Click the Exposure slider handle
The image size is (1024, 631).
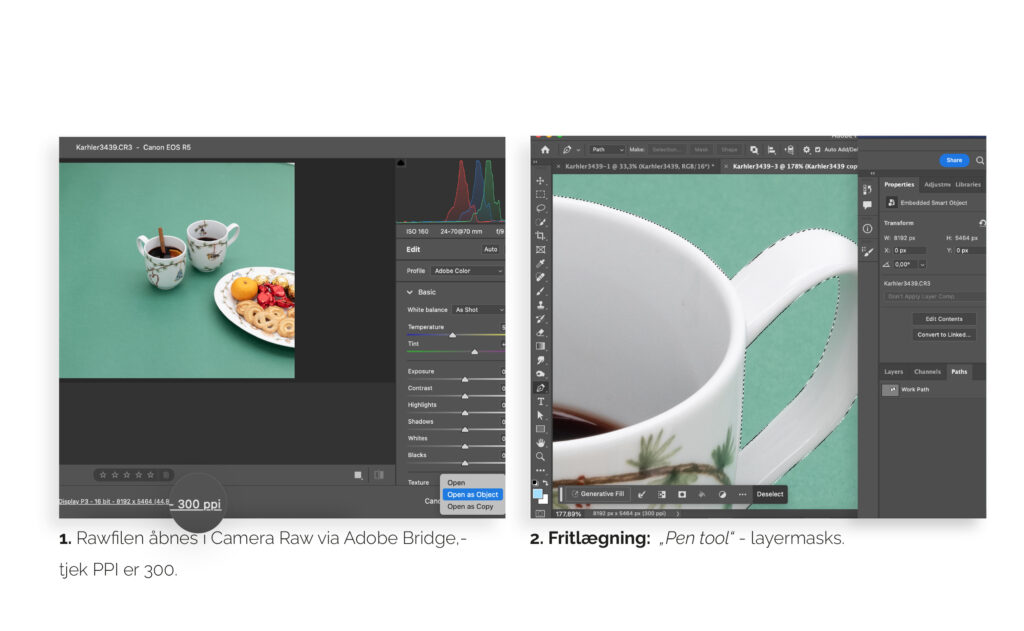coord(464,380)
